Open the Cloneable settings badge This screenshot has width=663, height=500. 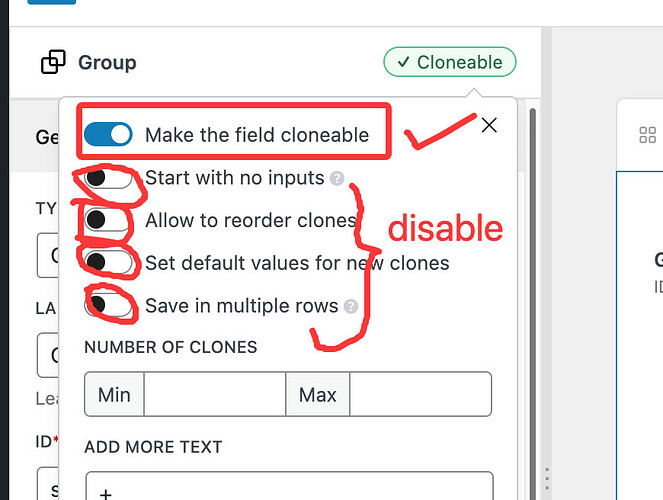449,62
